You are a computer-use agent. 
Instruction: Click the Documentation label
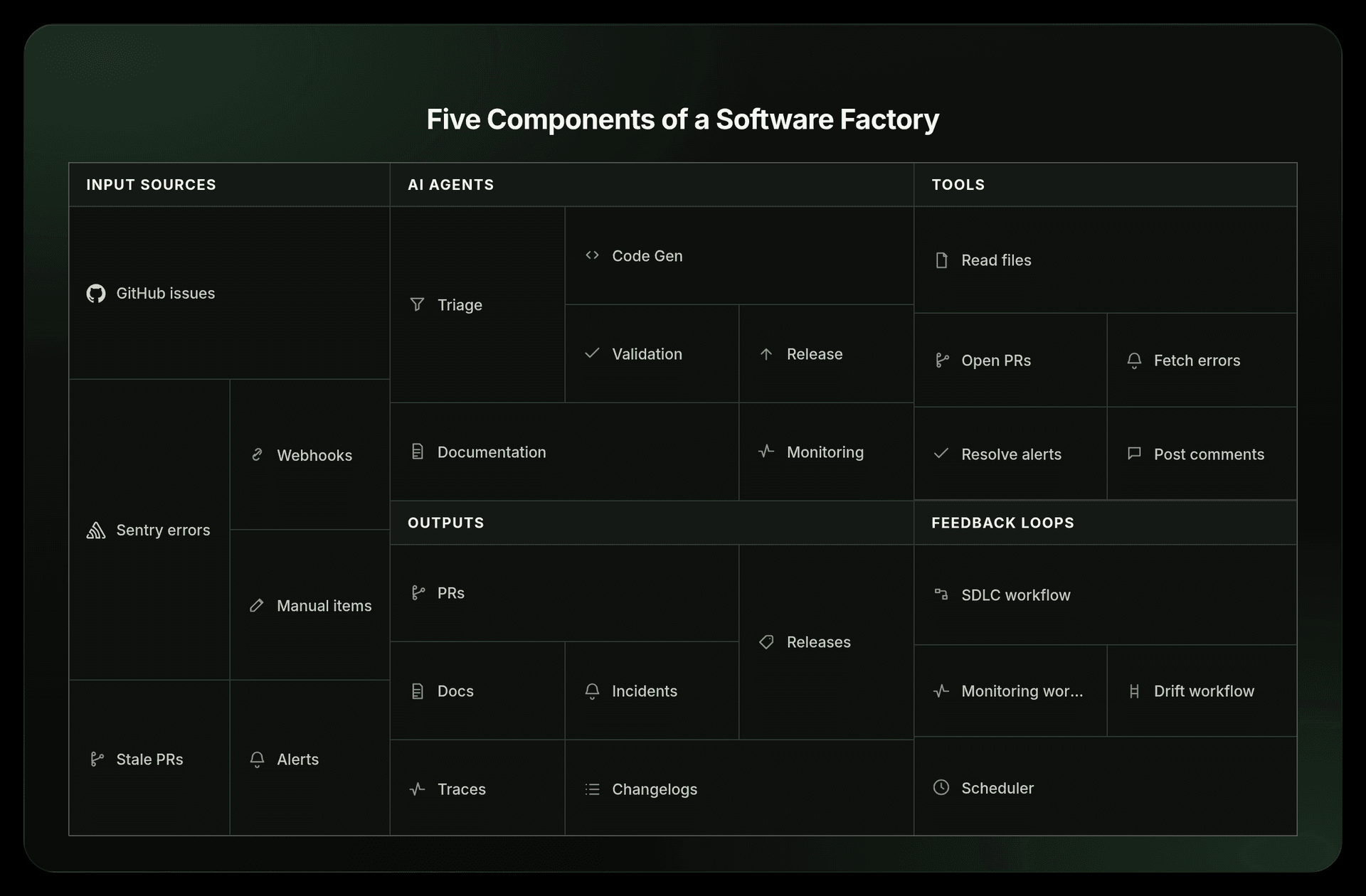click(492, 452)
